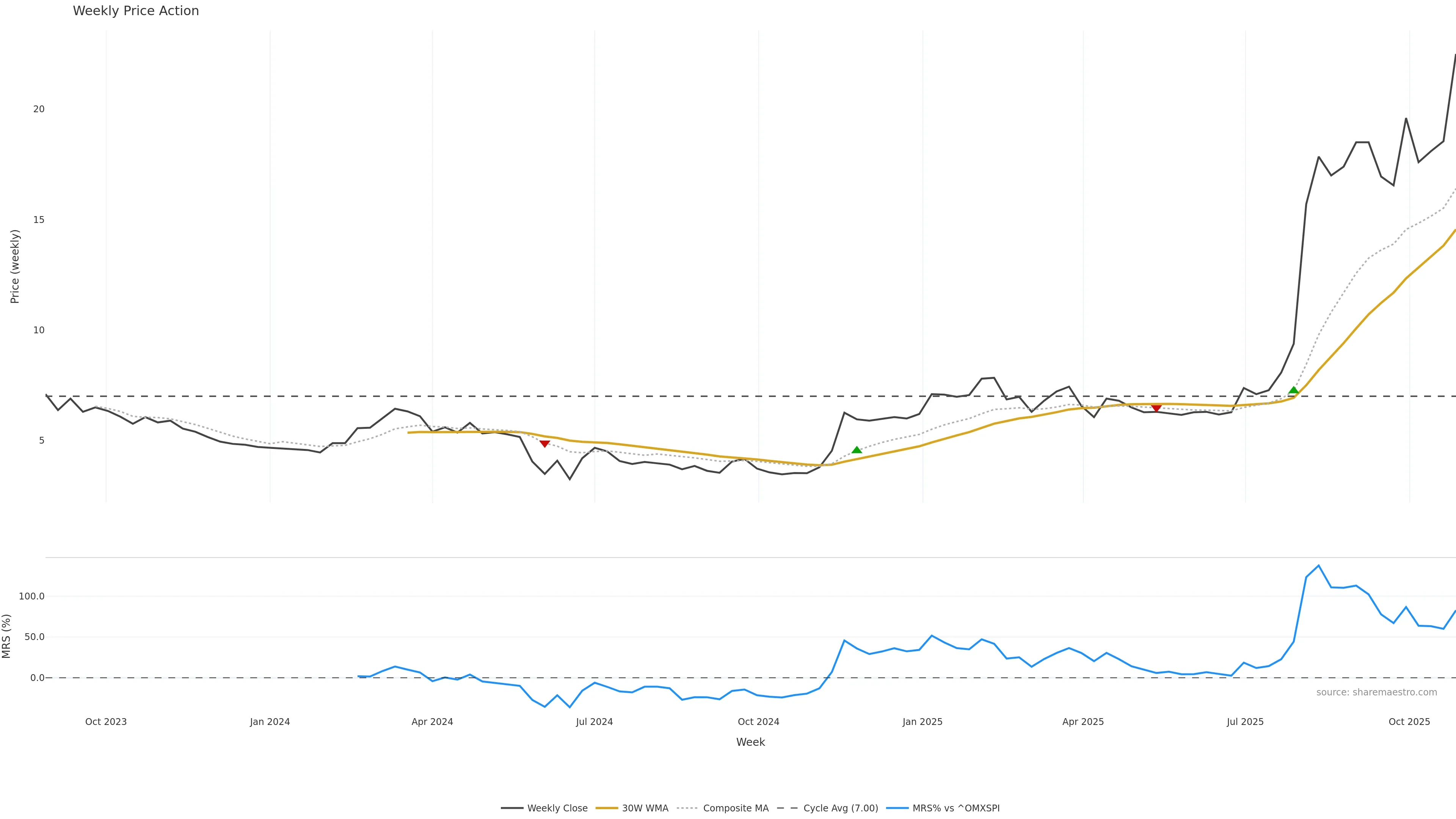Click the red down-triangle marker near May 2025
Screen dimensions: 1456x819
(1156, 408)
